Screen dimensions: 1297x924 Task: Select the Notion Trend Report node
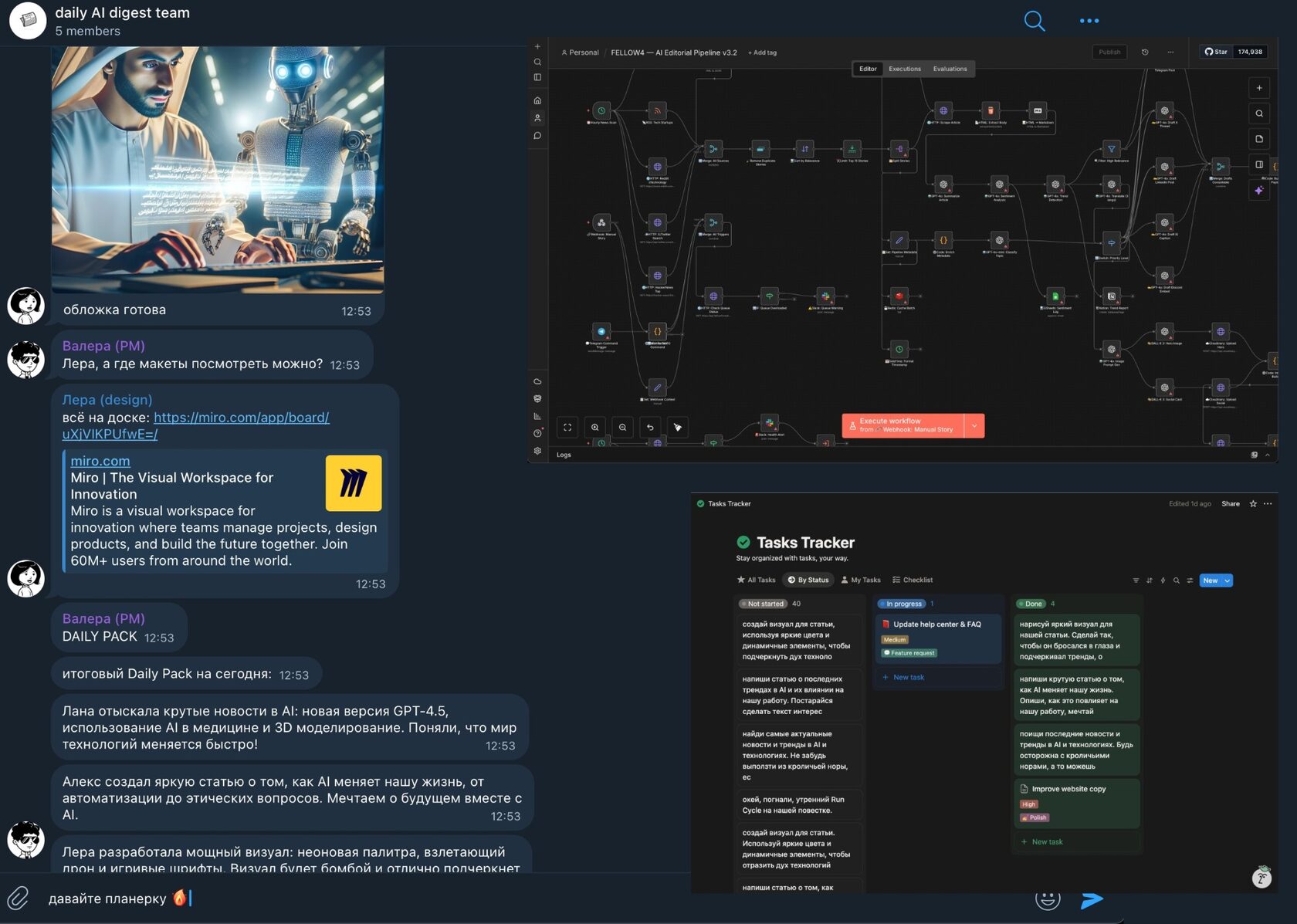[x=1111, y=296]
